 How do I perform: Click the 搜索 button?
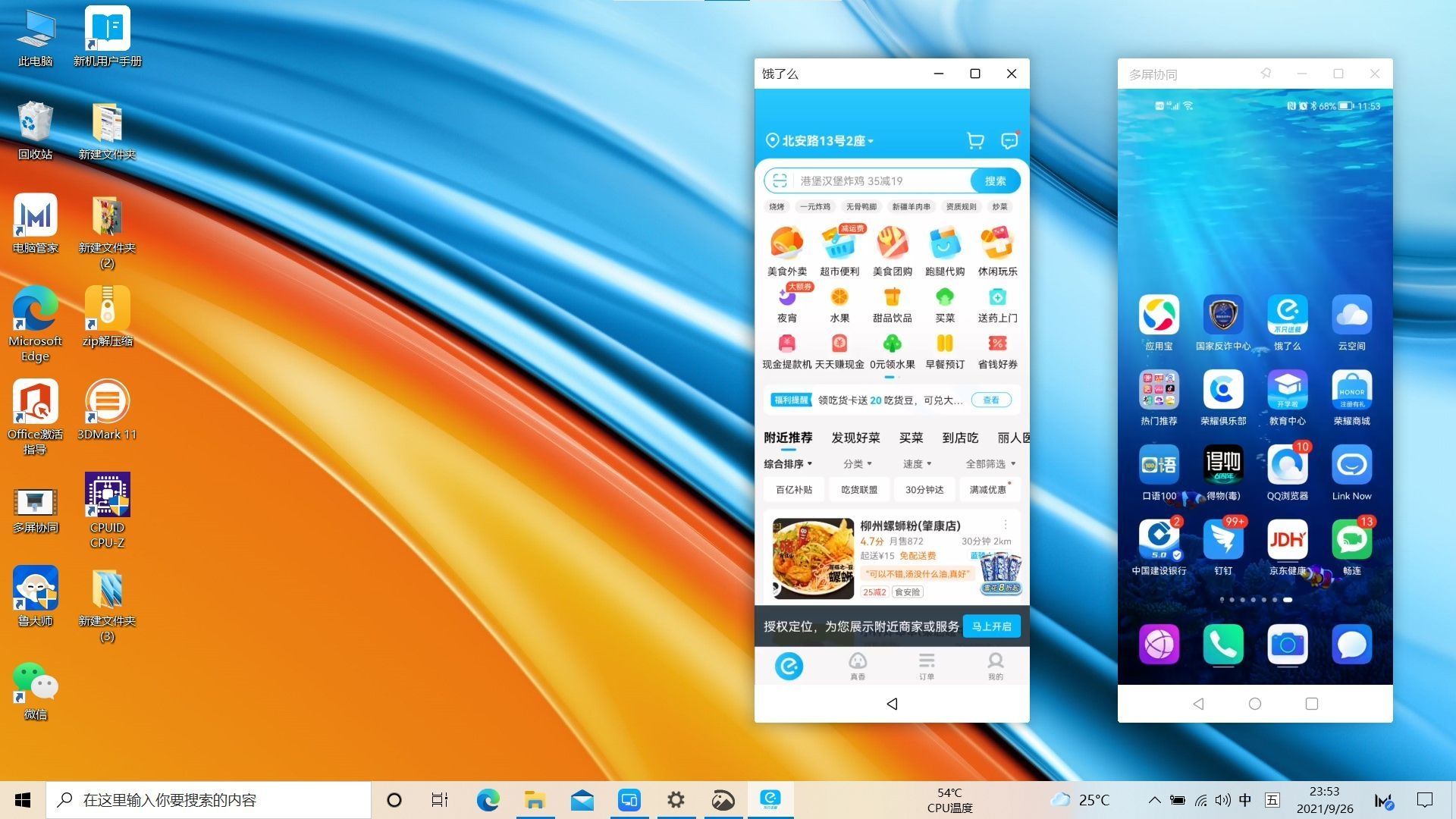point(995,180)
